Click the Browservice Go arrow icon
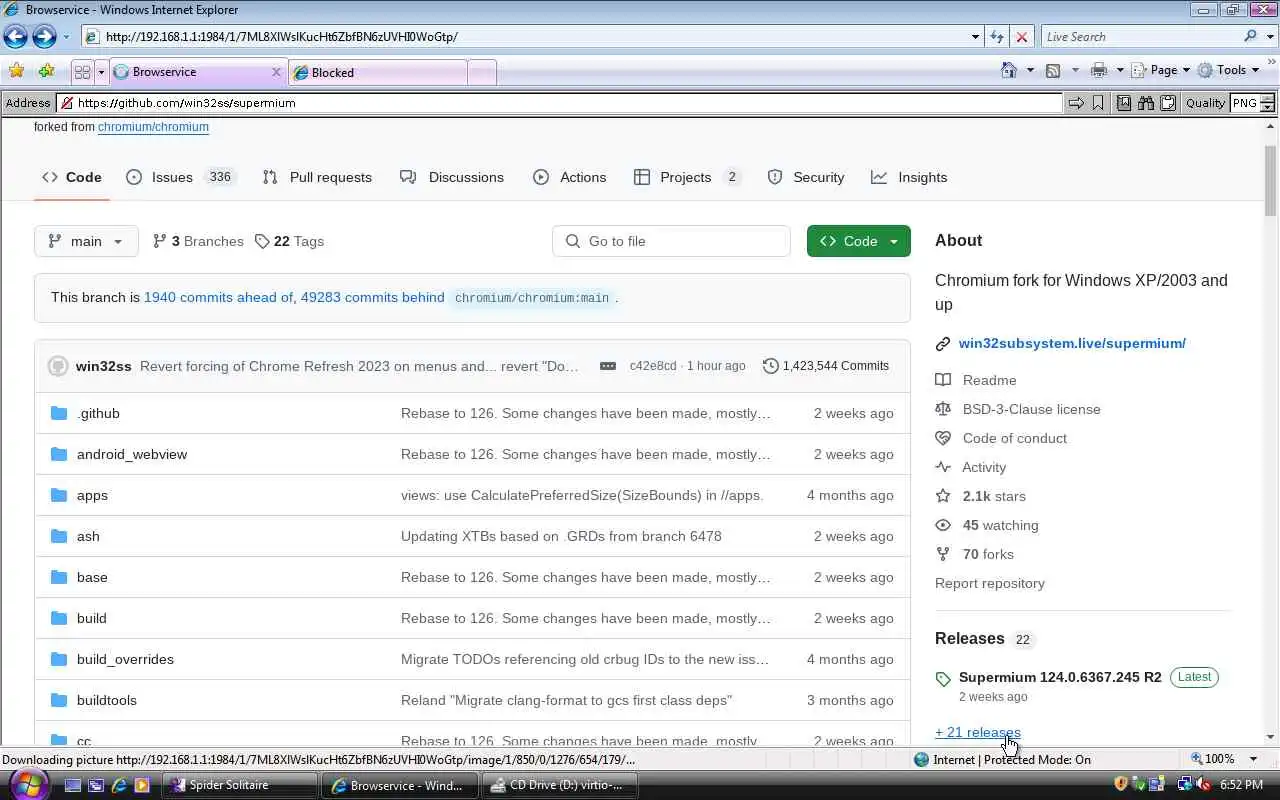The image size is (1280, 800). (x=1076, y=103)
